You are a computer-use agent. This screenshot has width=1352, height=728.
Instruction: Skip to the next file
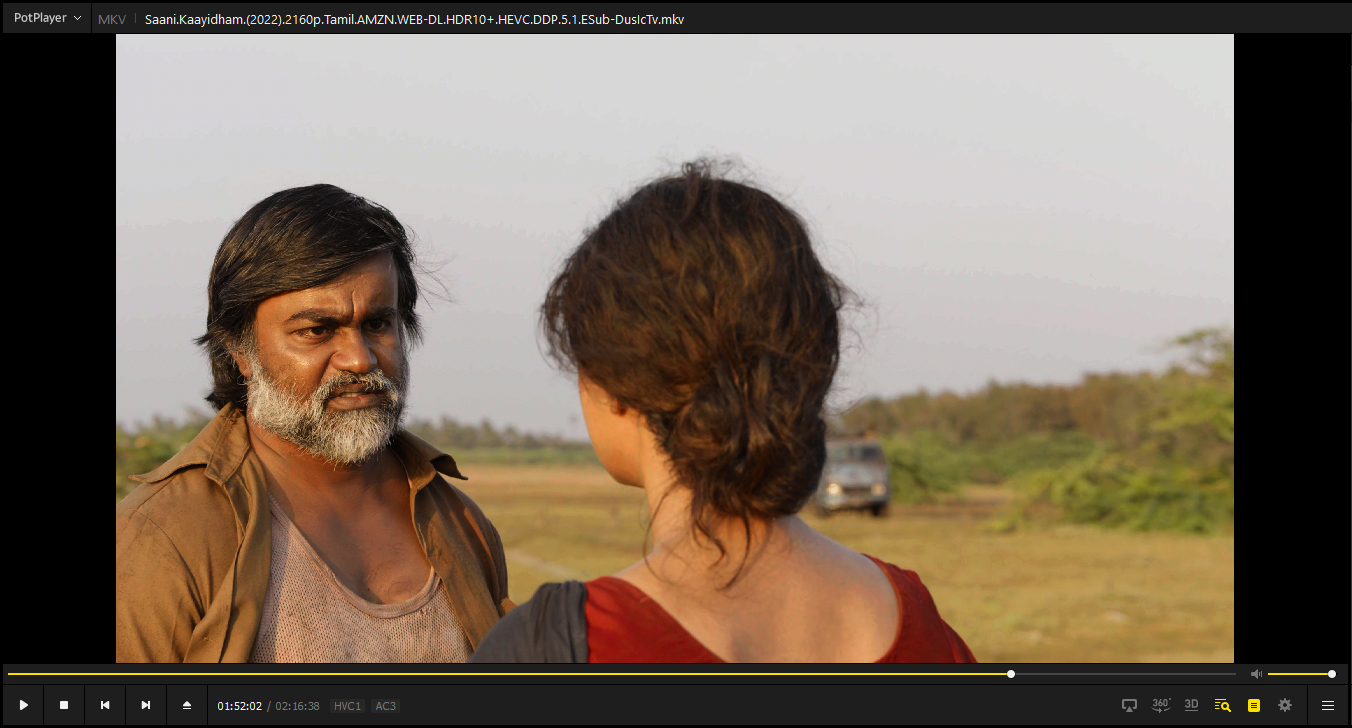(146, 705)
